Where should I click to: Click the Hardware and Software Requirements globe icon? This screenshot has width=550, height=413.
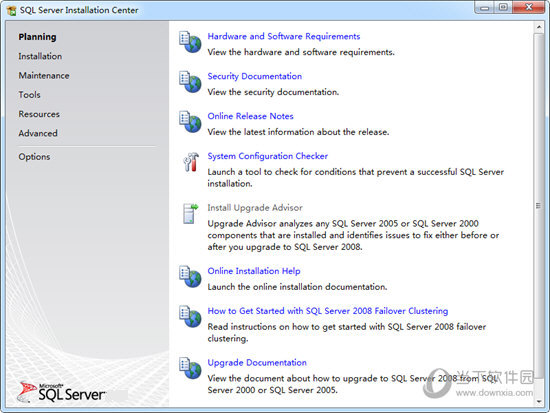(190, 42)
